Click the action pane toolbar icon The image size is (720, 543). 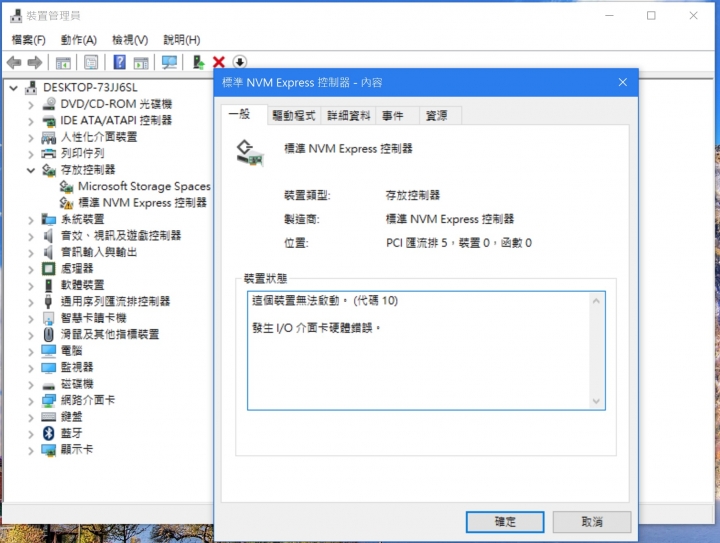141,62
